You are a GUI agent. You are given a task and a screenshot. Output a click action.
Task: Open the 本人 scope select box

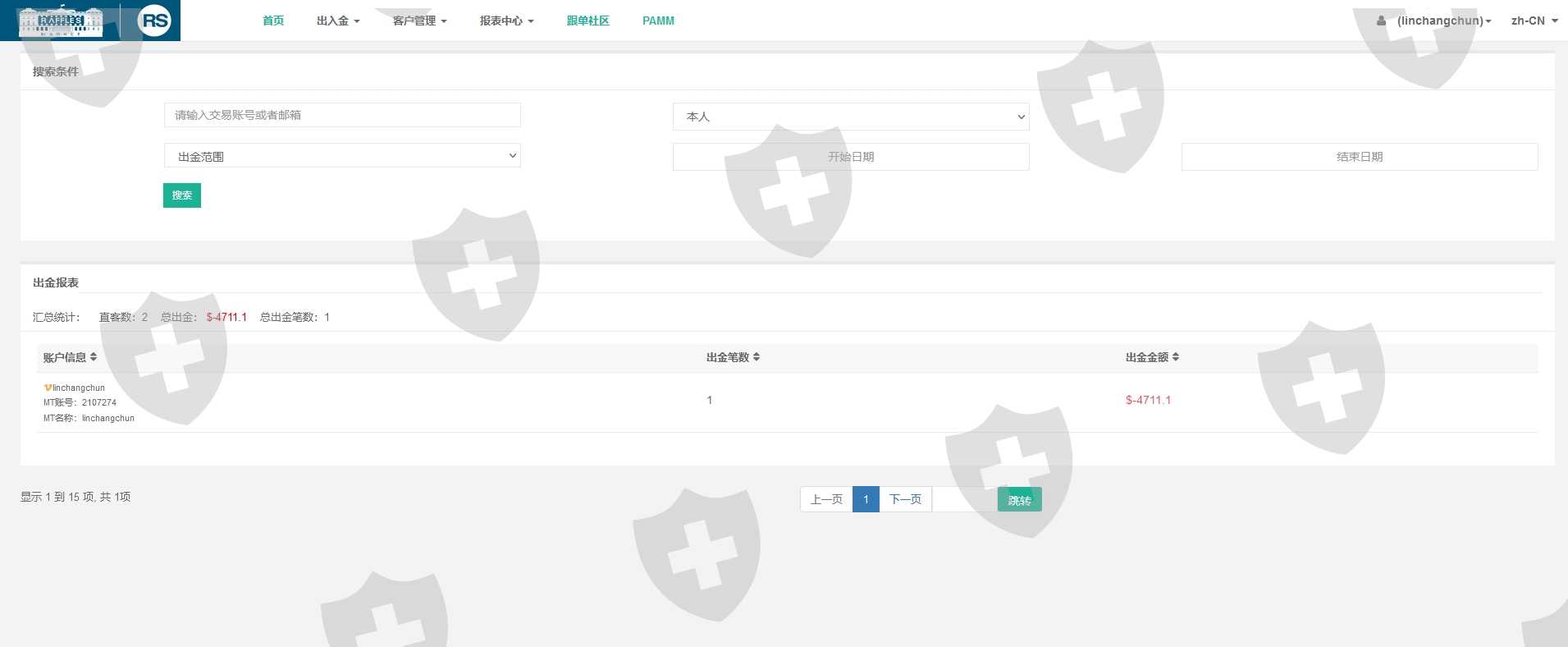click(851, 117)
